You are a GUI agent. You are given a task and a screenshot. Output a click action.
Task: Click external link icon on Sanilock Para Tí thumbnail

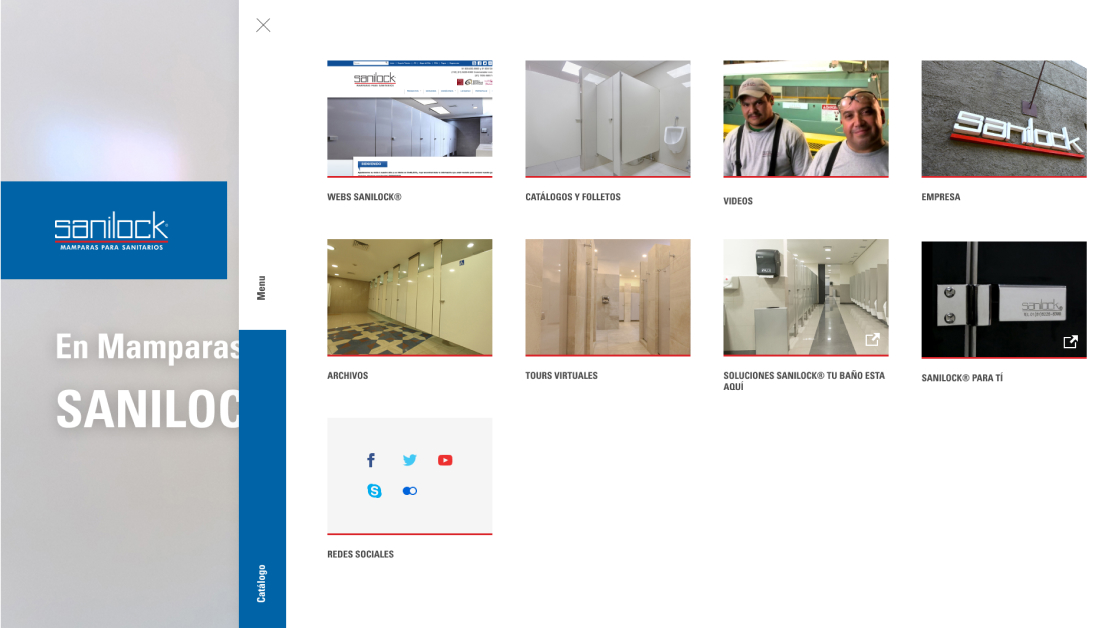[x=1070, y=342]
